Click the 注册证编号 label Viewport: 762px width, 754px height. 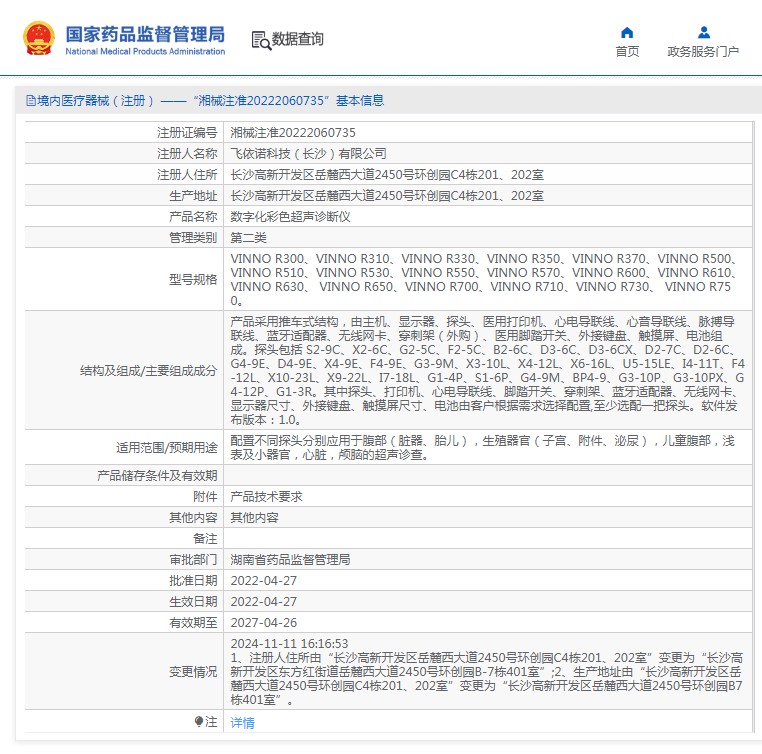click(x=187, y=133)
